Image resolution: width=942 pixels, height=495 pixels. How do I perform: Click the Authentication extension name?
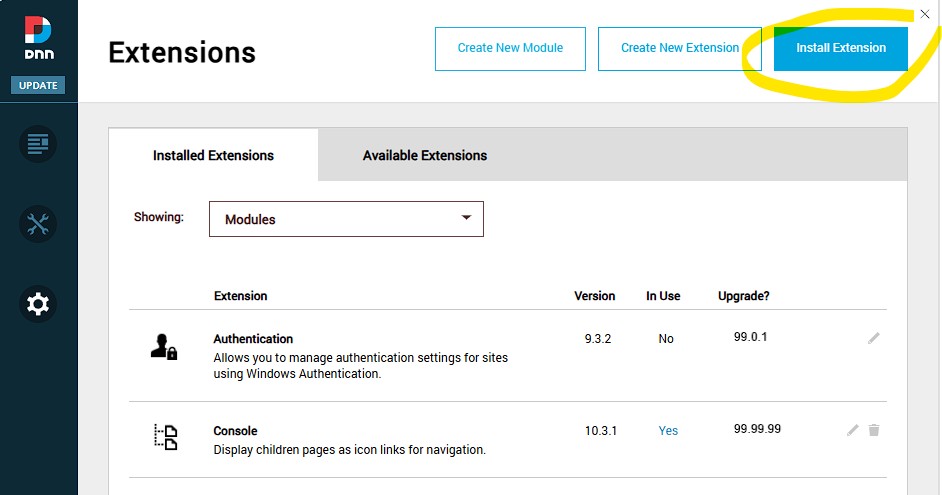(253, 339)
